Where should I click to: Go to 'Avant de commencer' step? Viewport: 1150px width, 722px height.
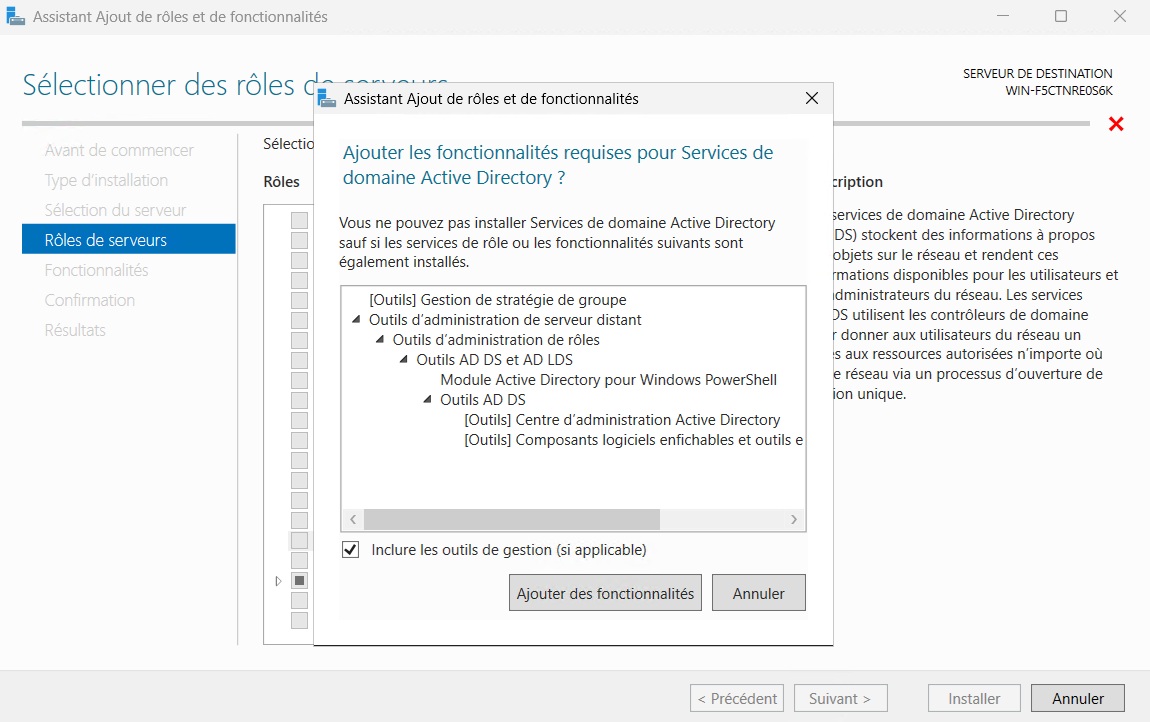119,150
